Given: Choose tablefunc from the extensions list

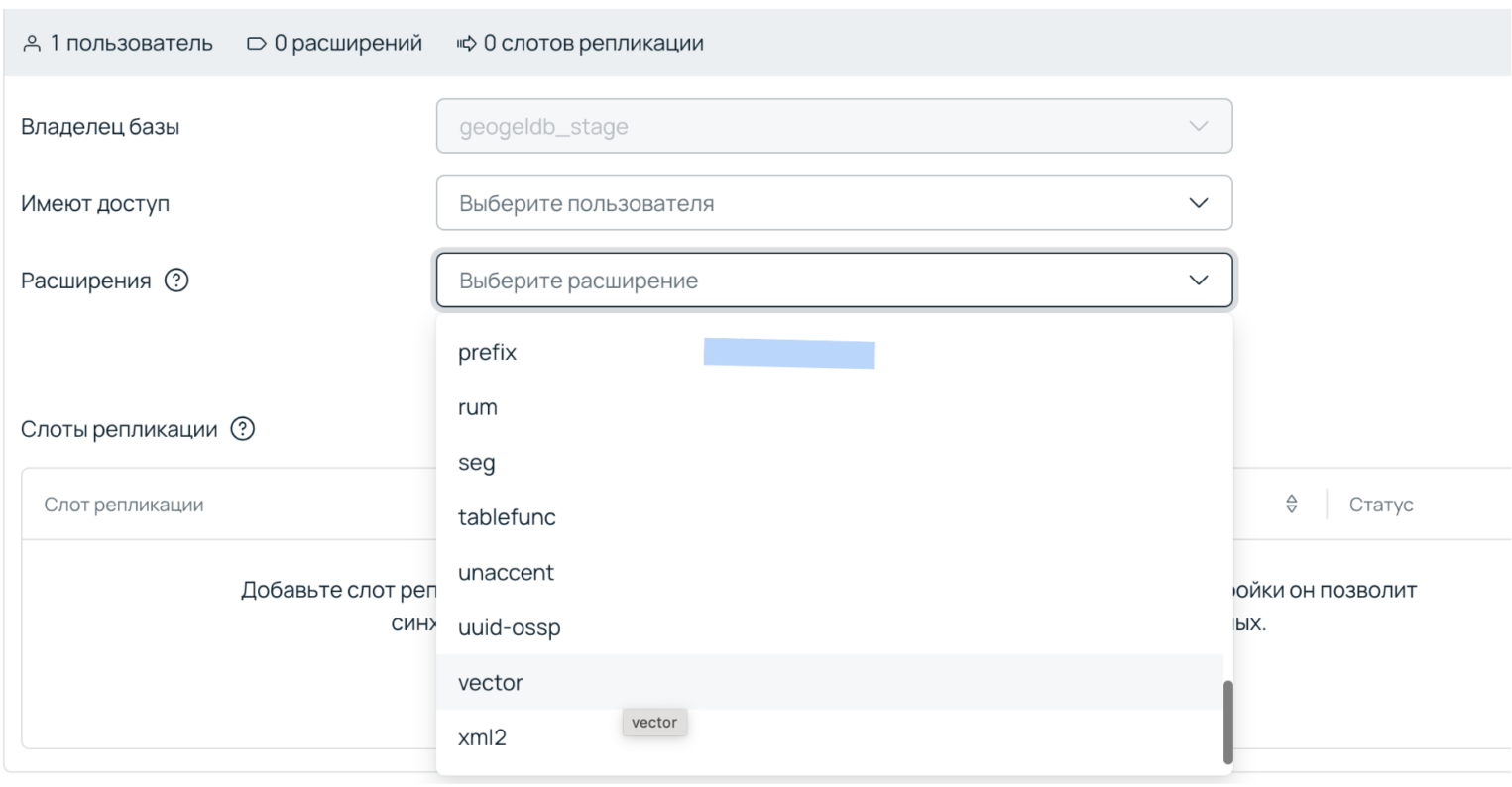Looking at the screenshot, I should (830, 517).
